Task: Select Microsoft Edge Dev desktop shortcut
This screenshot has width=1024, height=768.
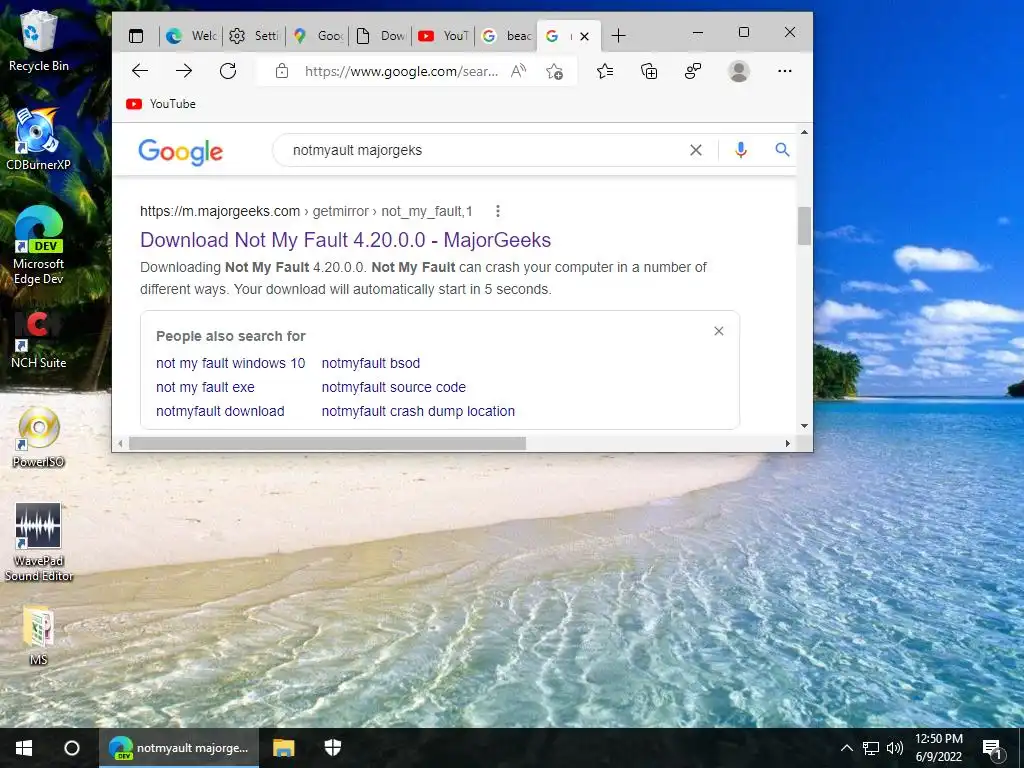Action: (39, 246)
